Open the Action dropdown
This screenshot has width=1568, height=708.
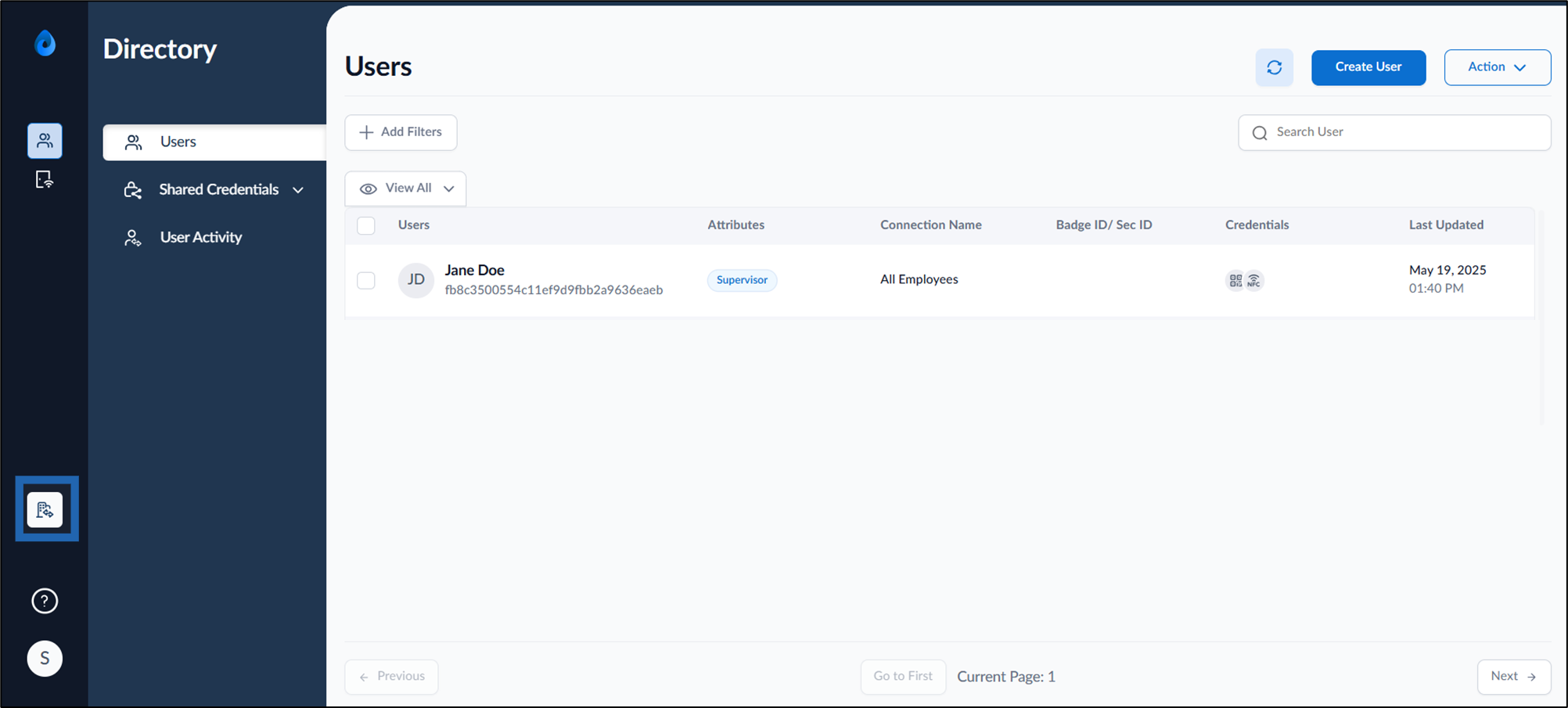coord(1498,67)
